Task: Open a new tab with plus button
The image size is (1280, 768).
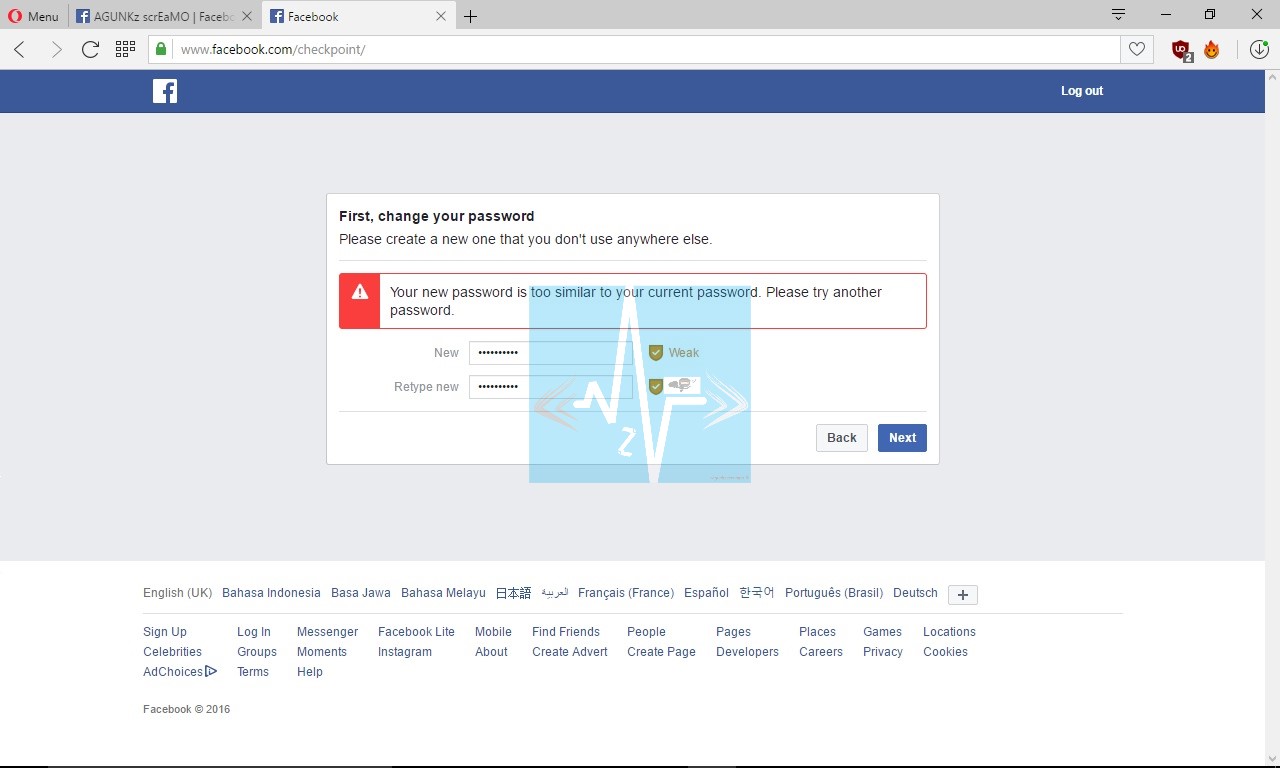Action: [x=471, y=16]
